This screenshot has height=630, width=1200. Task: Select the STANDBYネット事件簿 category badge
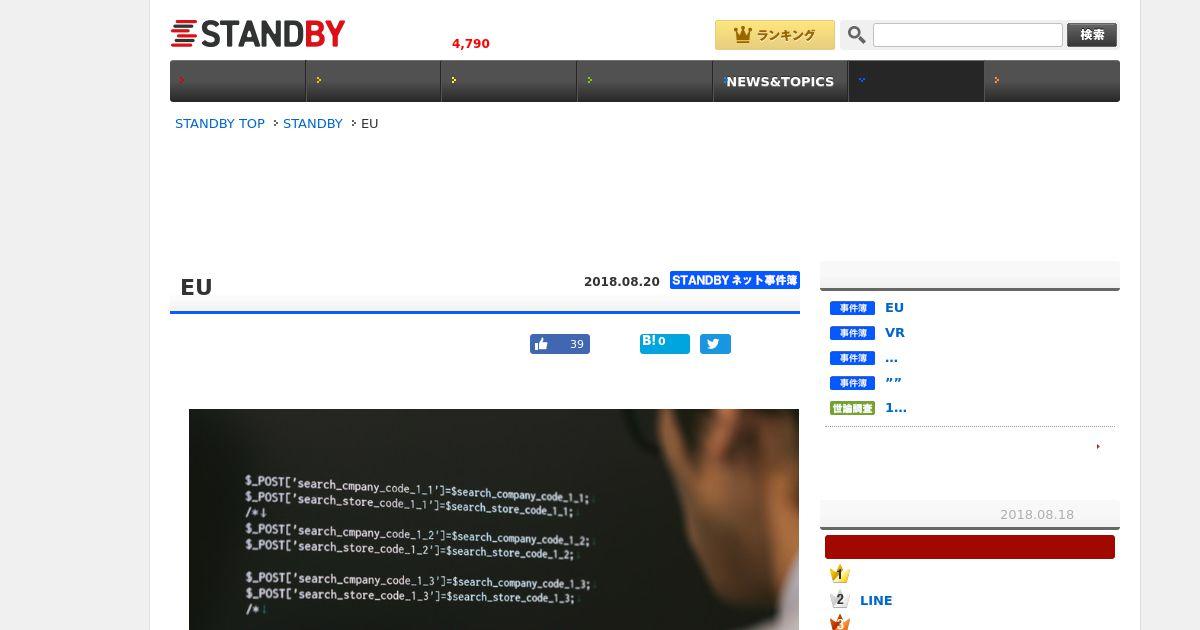pyautogui.click(x=735, y=280)
